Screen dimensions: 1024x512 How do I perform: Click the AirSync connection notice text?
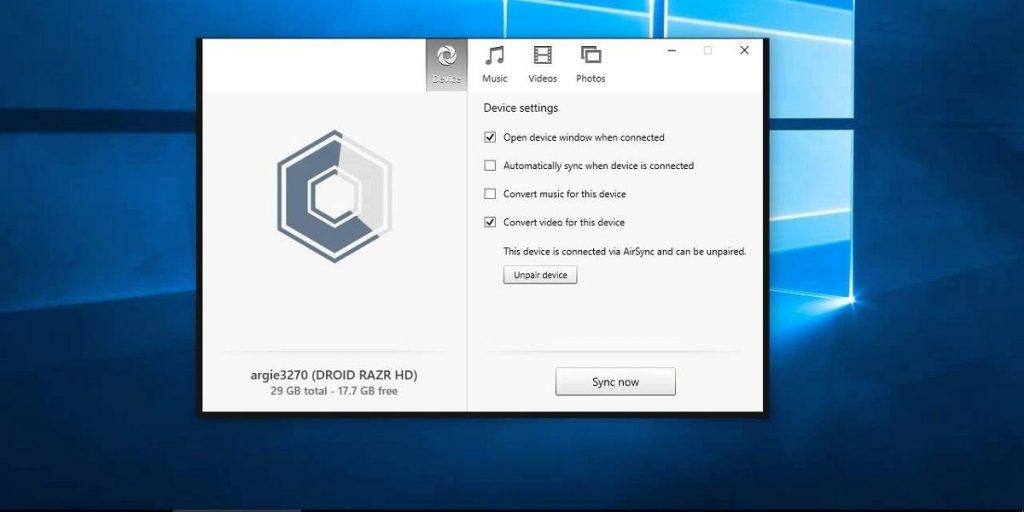(624, 251)
